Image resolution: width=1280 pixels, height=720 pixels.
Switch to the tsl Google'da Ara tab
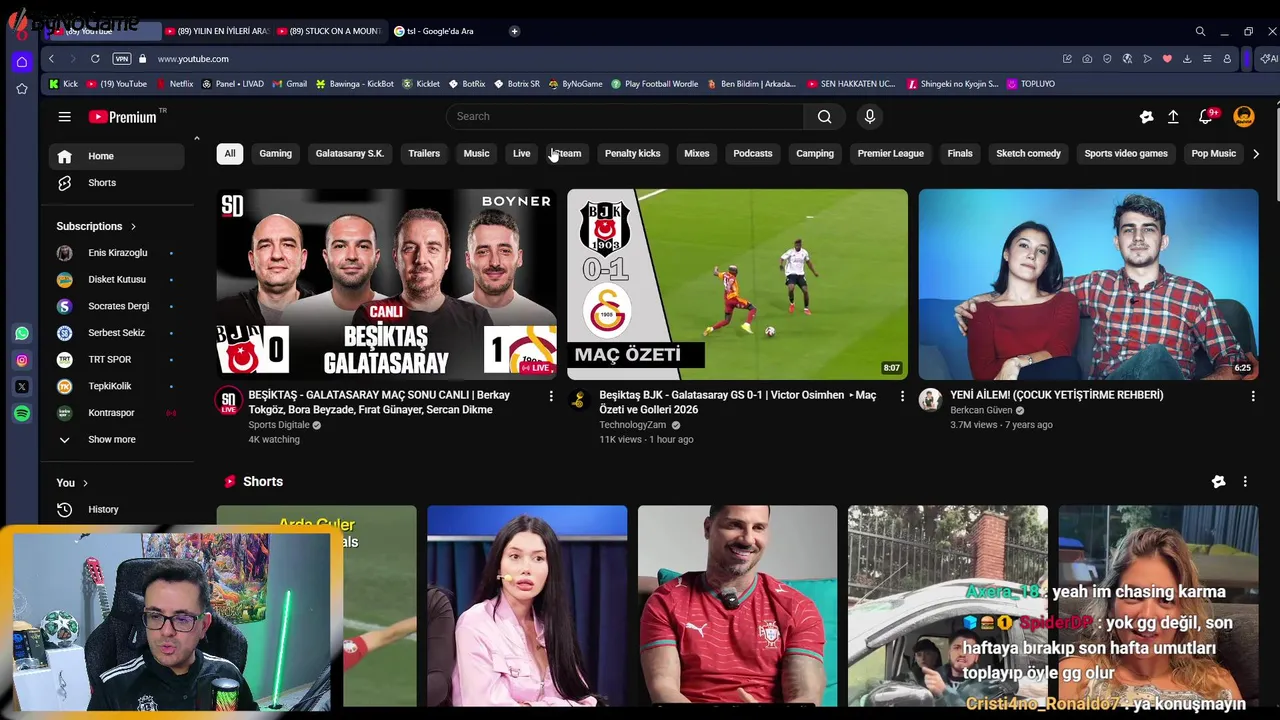click(x=440, y=31)
